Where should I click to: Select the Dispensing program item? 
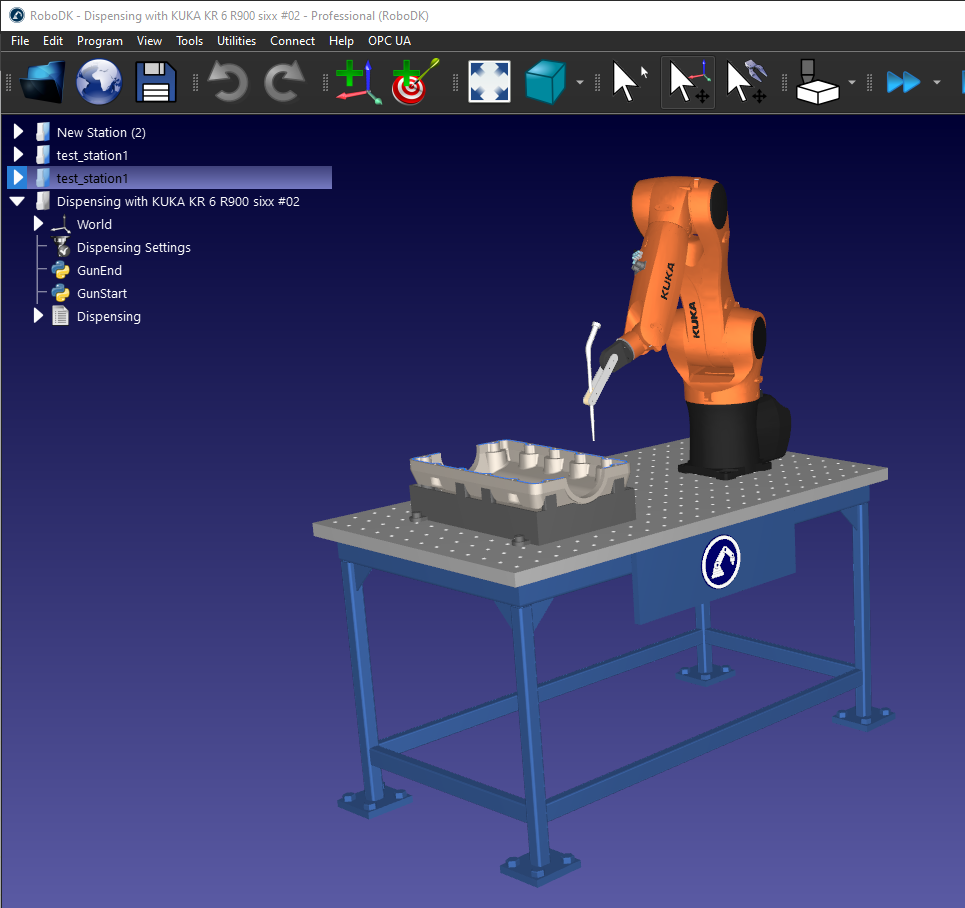(108, 316)
